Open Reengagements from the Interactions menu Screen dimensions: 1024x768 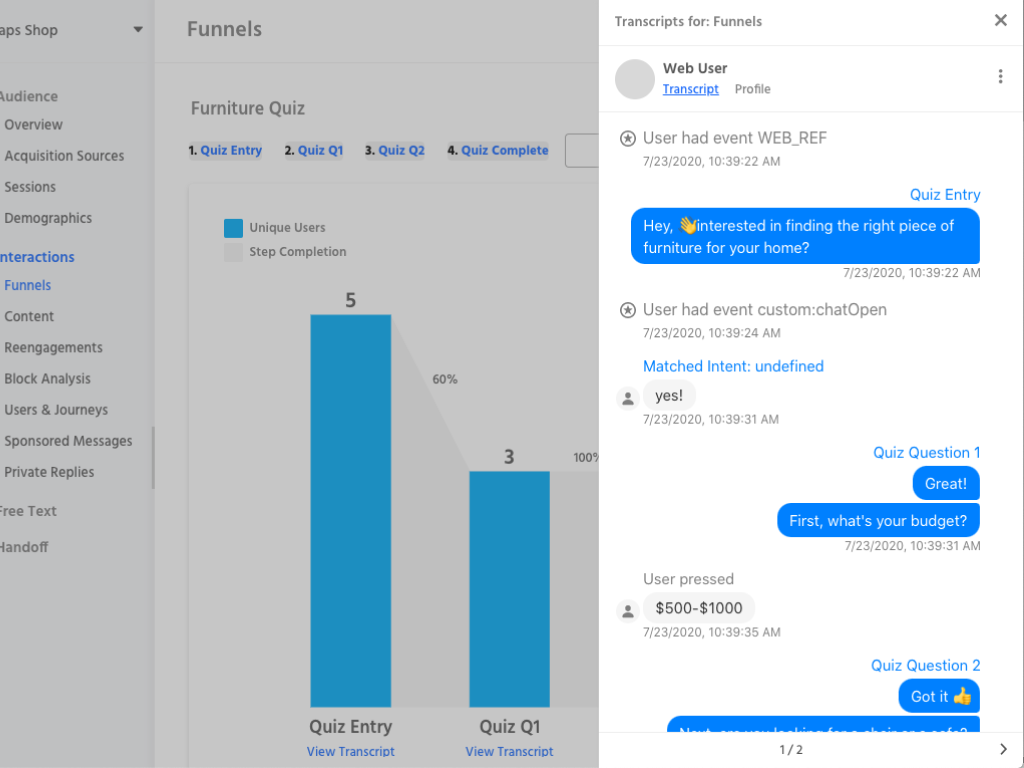coord(53,347)
